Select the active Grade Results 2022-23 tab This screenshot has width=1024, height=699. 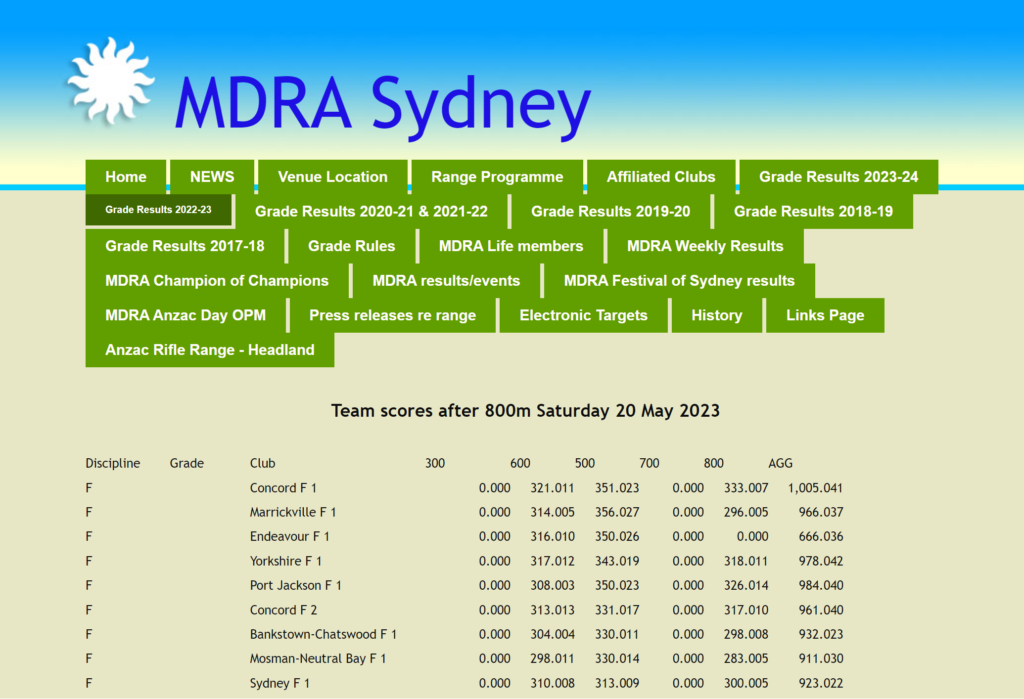point(158,210)
